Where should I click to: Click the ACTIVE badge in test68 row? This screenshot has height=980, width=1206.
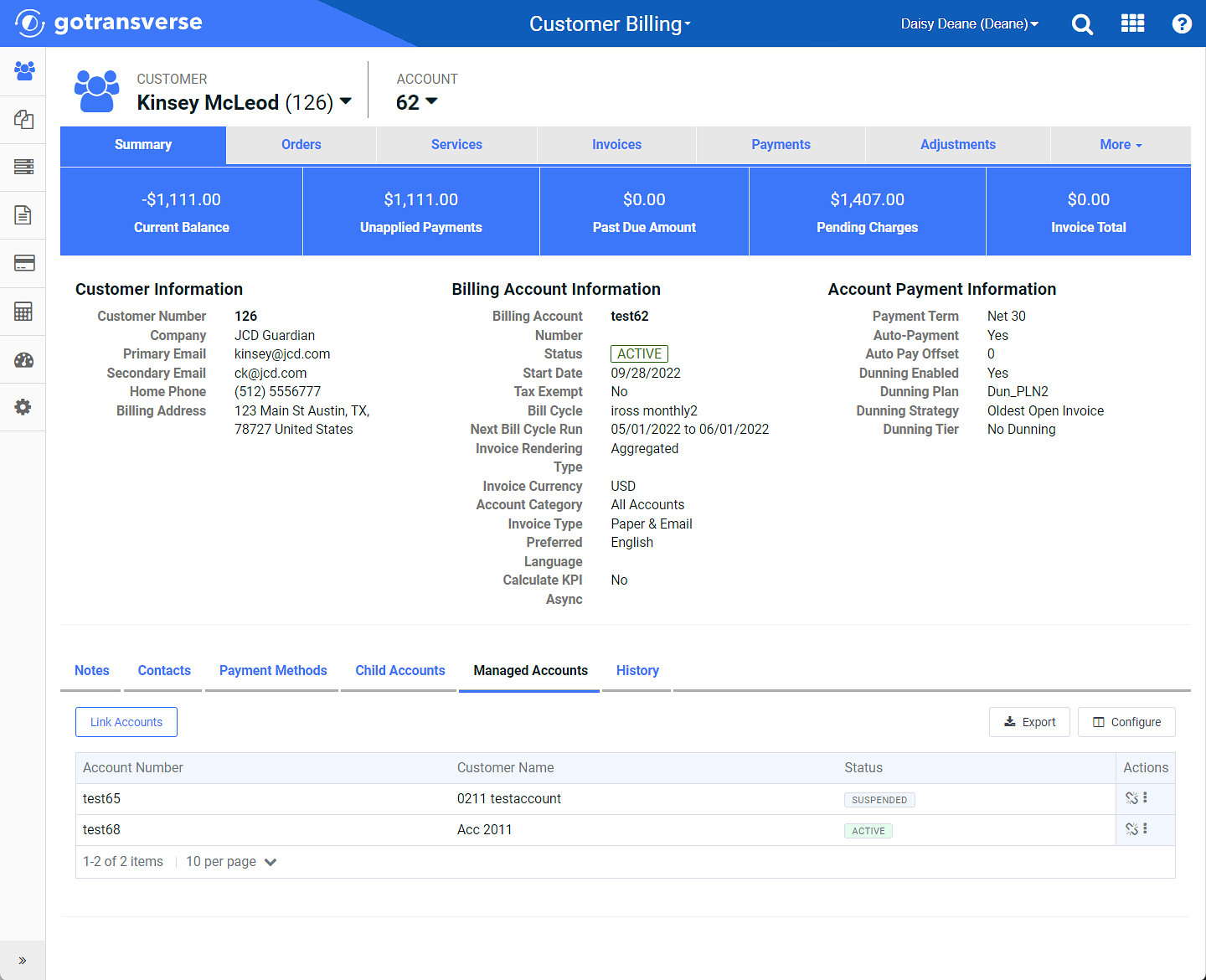(868, 831)
